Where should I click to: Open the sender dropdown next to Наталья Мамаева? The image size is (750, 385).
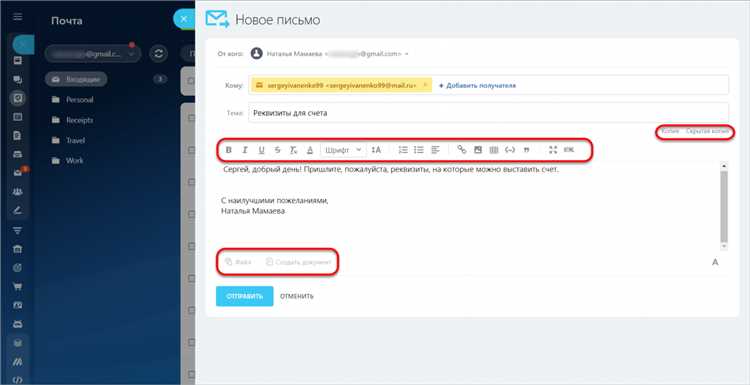[x=407, y=54]
